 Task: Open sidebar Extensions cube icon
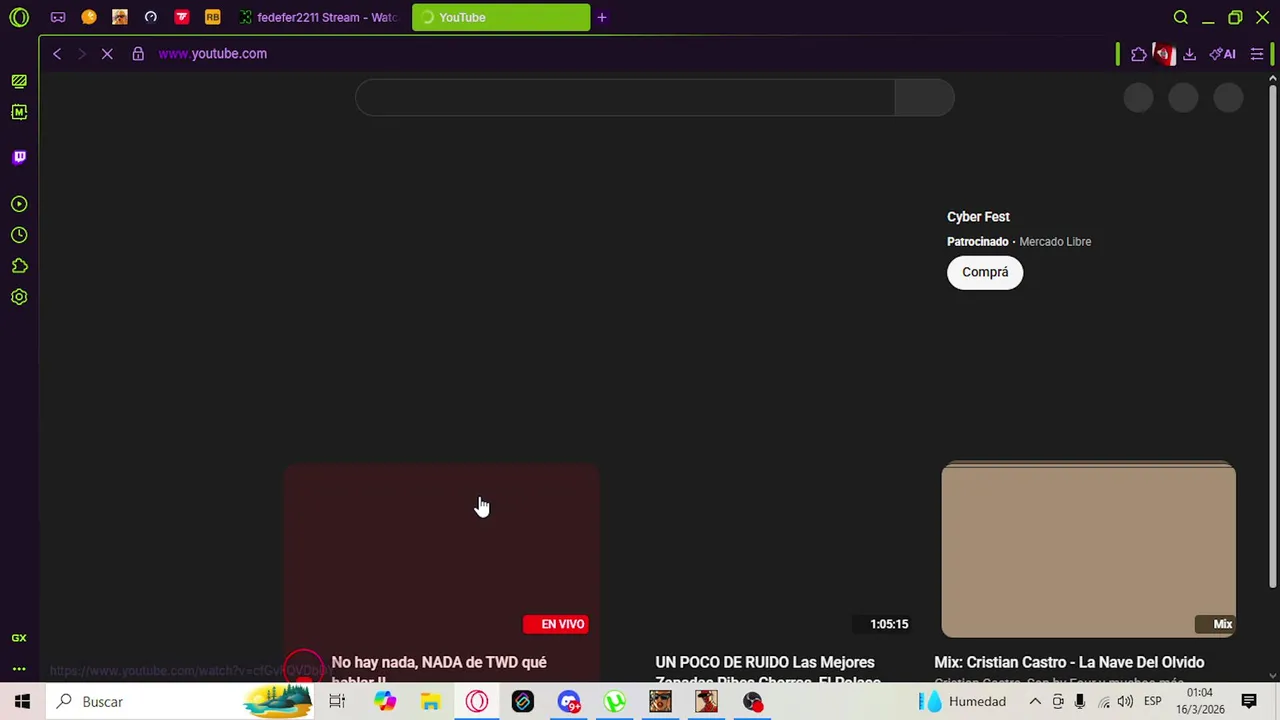pyautogui.click(x=19, y=266)
